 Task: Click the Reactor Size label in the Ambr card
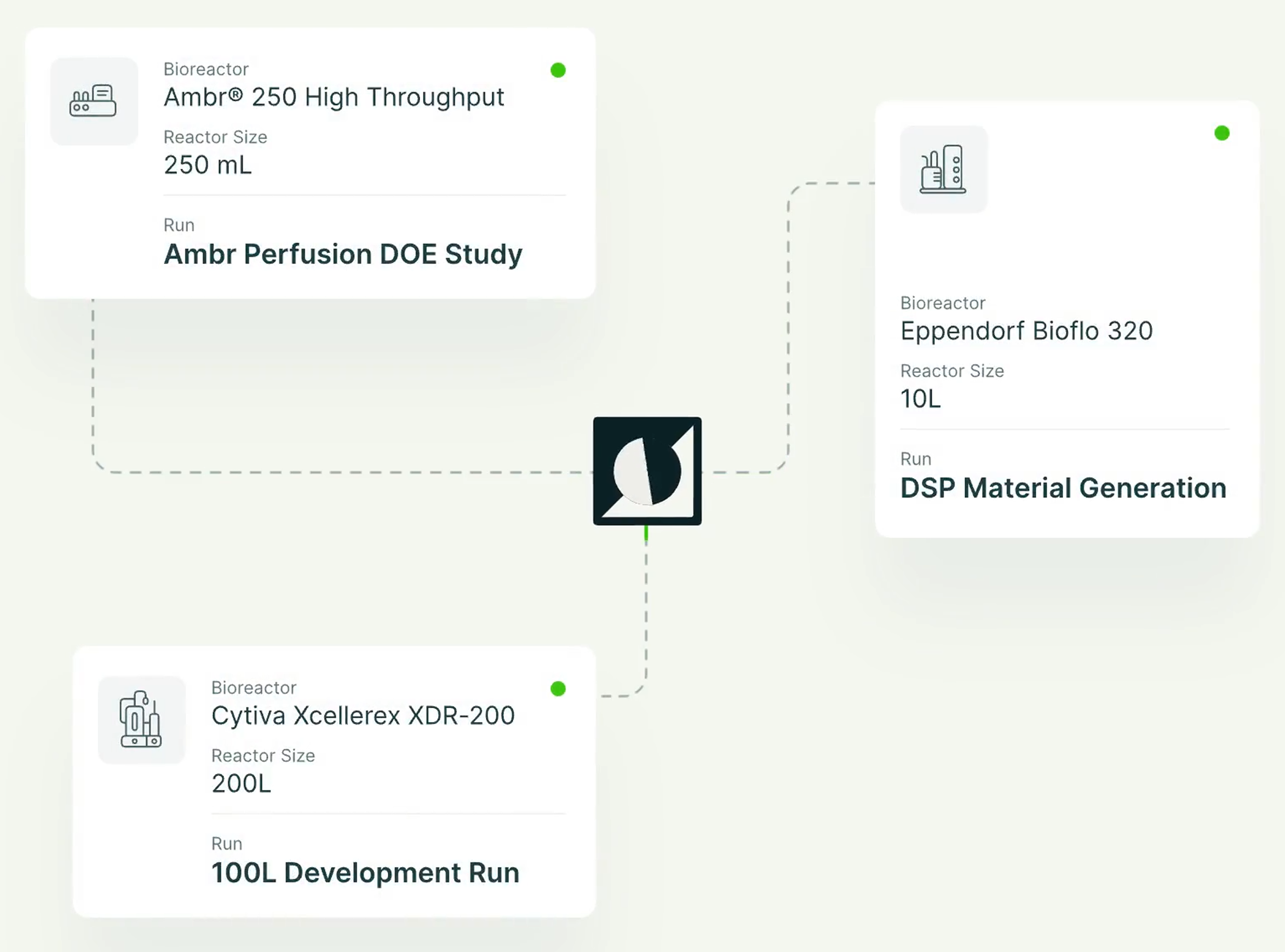[x=215, y=137]
